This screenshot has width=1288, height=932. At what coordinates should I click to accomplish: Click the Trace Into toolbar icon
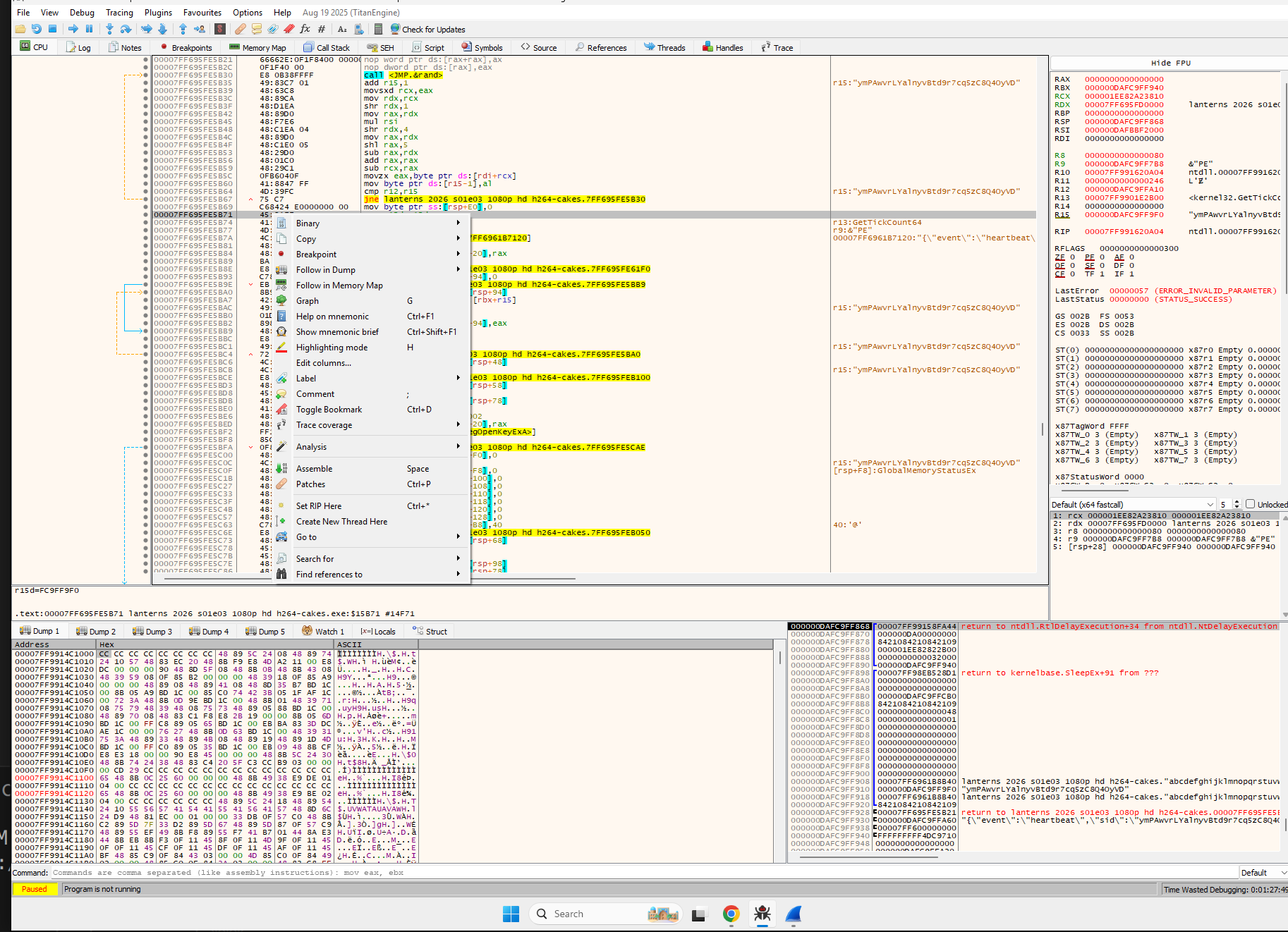tap(146, 29)
